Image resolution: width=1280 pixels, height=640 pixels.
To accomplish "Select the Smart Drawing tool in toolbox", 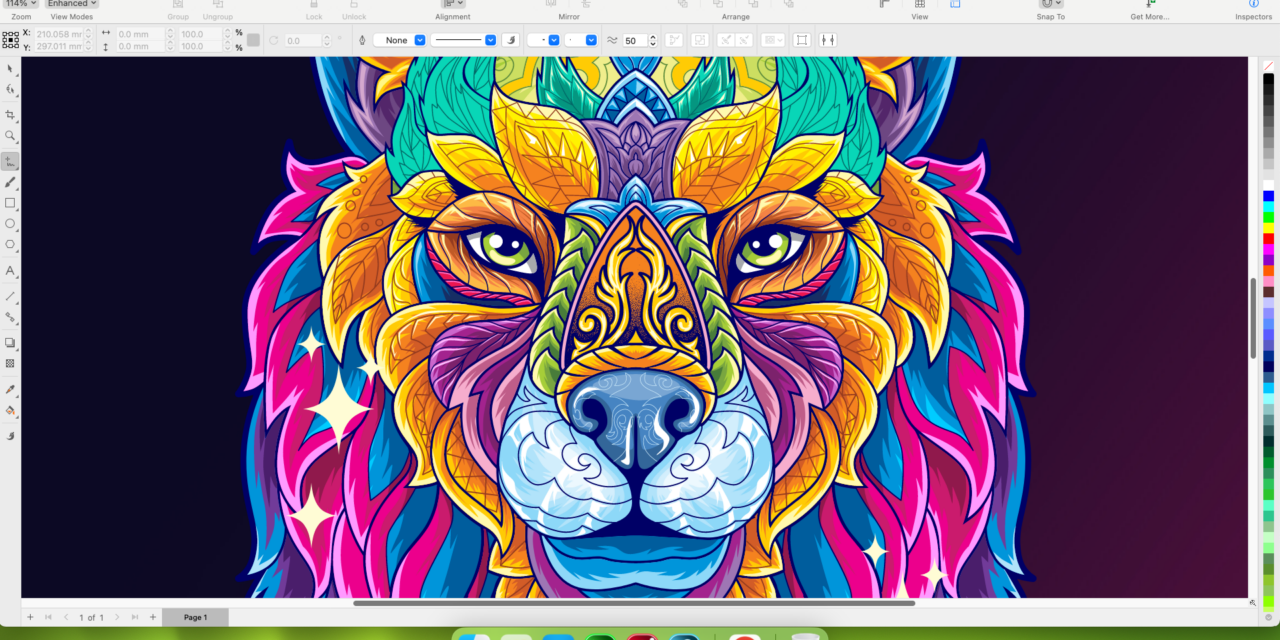I will (10, 436).
